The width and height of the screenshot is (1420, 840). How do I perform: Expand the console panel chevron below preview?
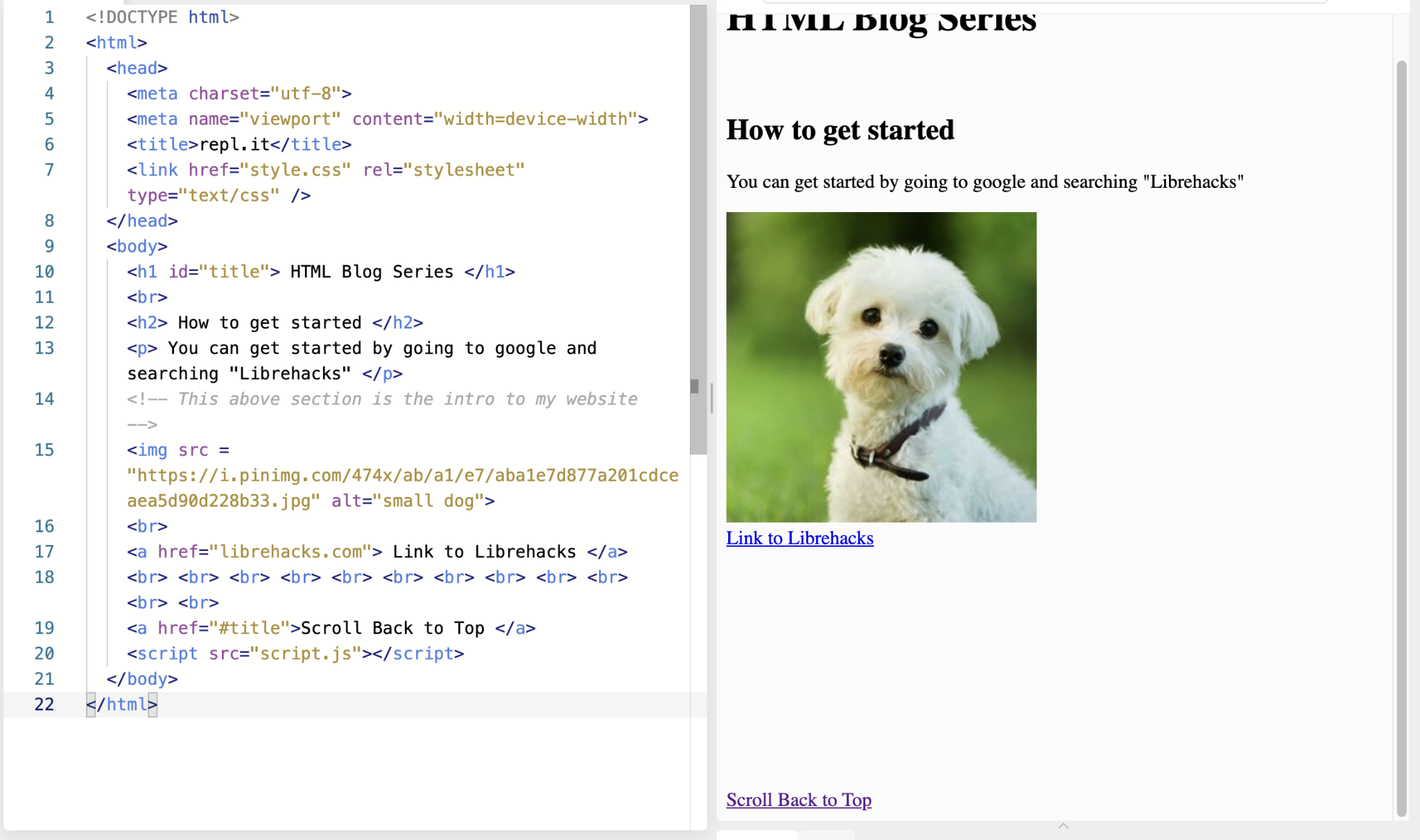[1063, 825]
